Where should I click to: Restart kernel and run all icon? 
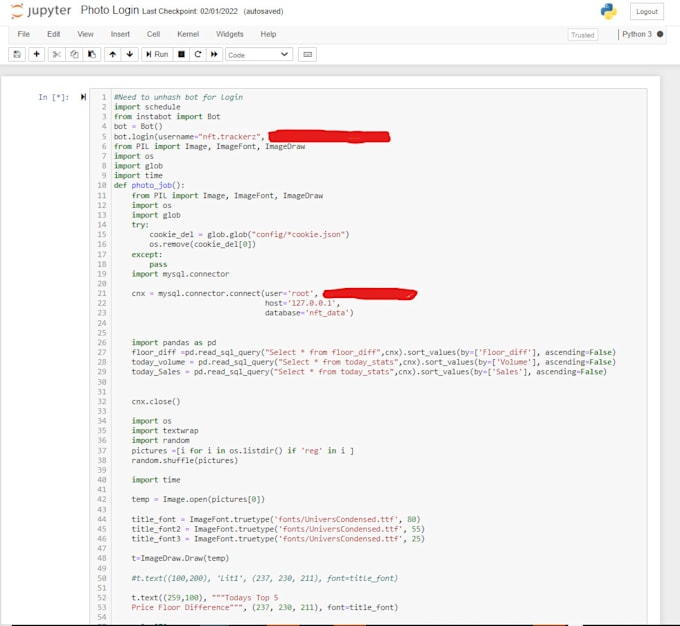tap(214, 54)
